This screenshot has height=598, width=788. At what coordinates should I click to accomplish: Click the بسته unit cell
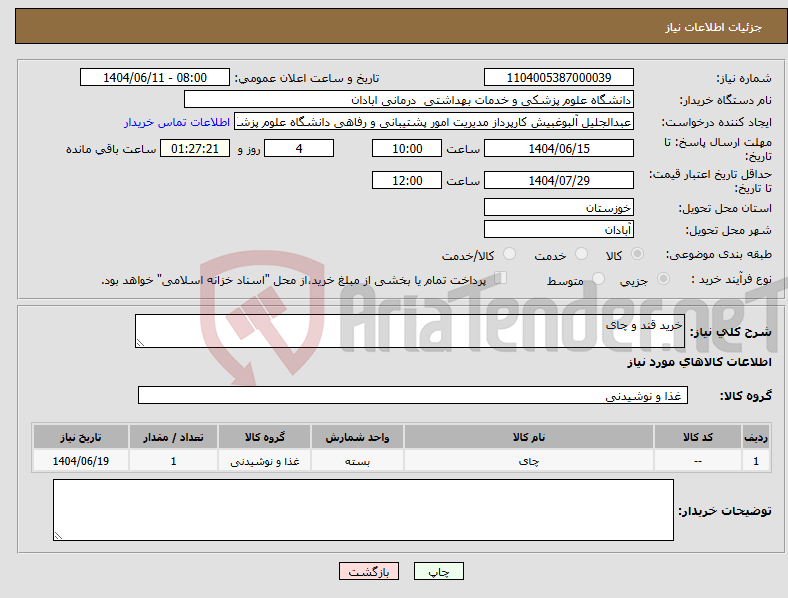tap(357, 461)
